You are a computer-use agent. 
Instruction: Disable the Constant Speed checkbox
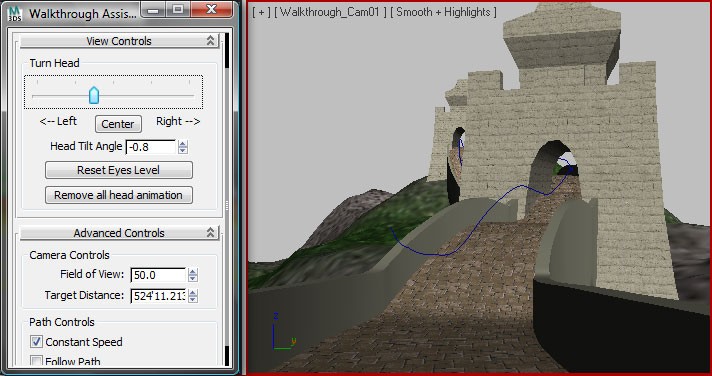[36, 341]
